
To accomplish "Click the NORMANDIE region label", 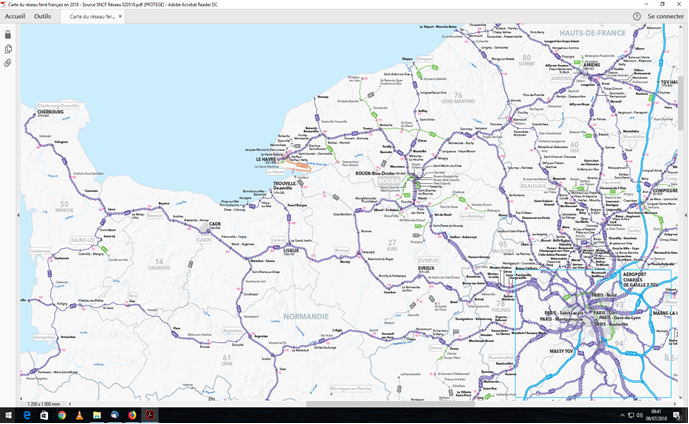I will 306,316.
